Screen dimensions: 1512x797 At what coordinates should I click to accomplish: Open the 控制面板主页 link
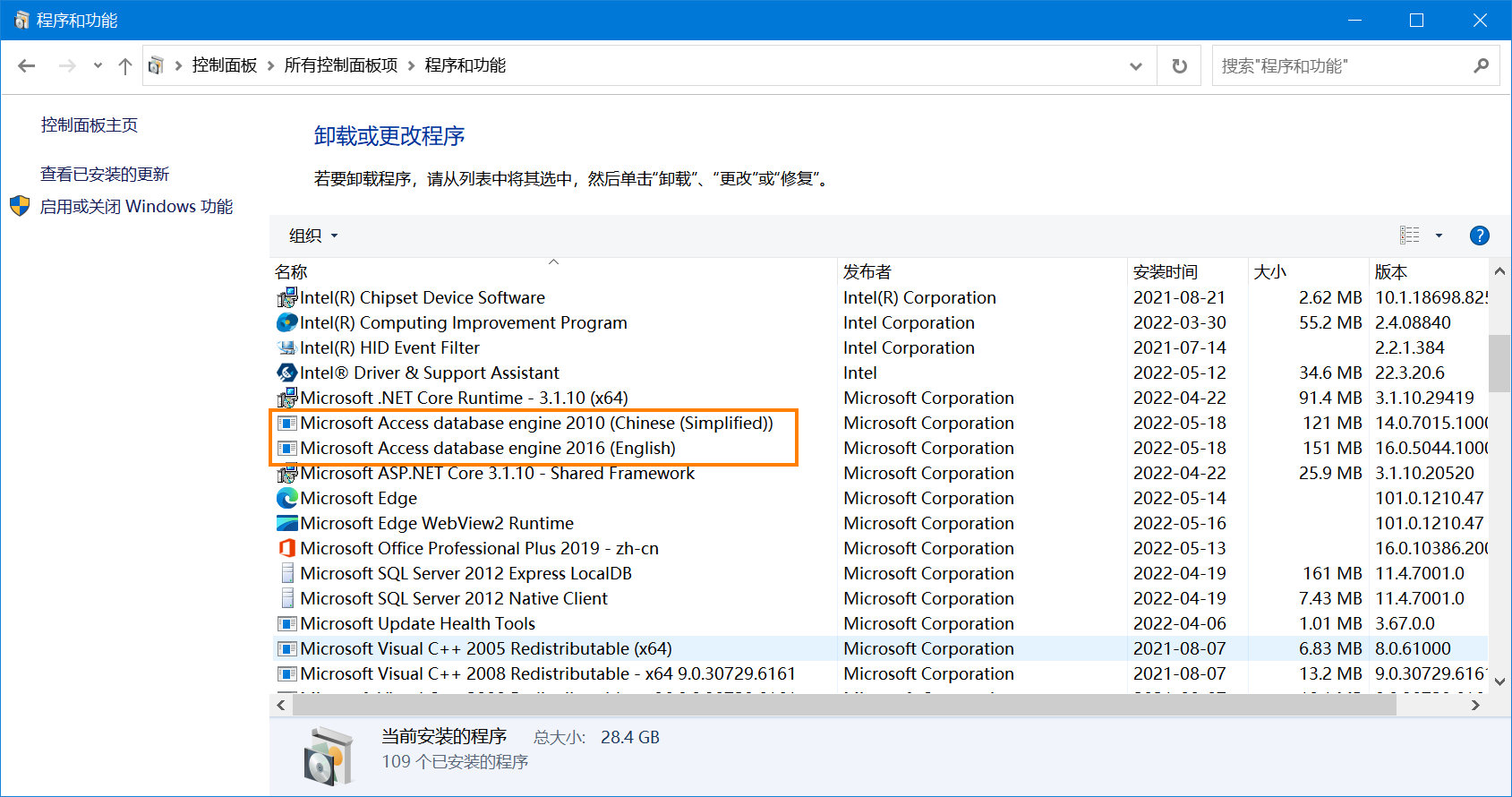tap(90, 125)
